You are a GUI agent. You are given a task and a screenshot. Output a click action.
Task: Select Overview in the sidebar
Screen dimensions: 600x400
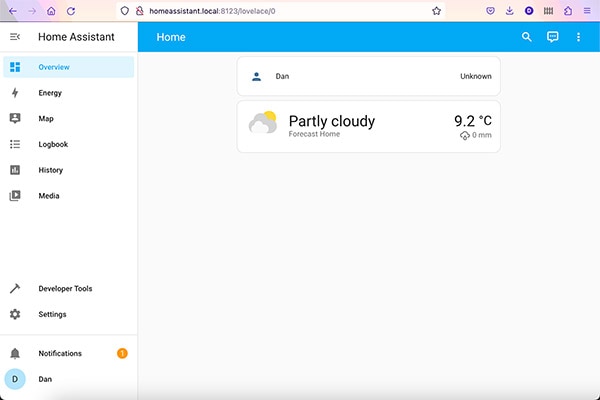pyautogui.click(x=69, y=67)
